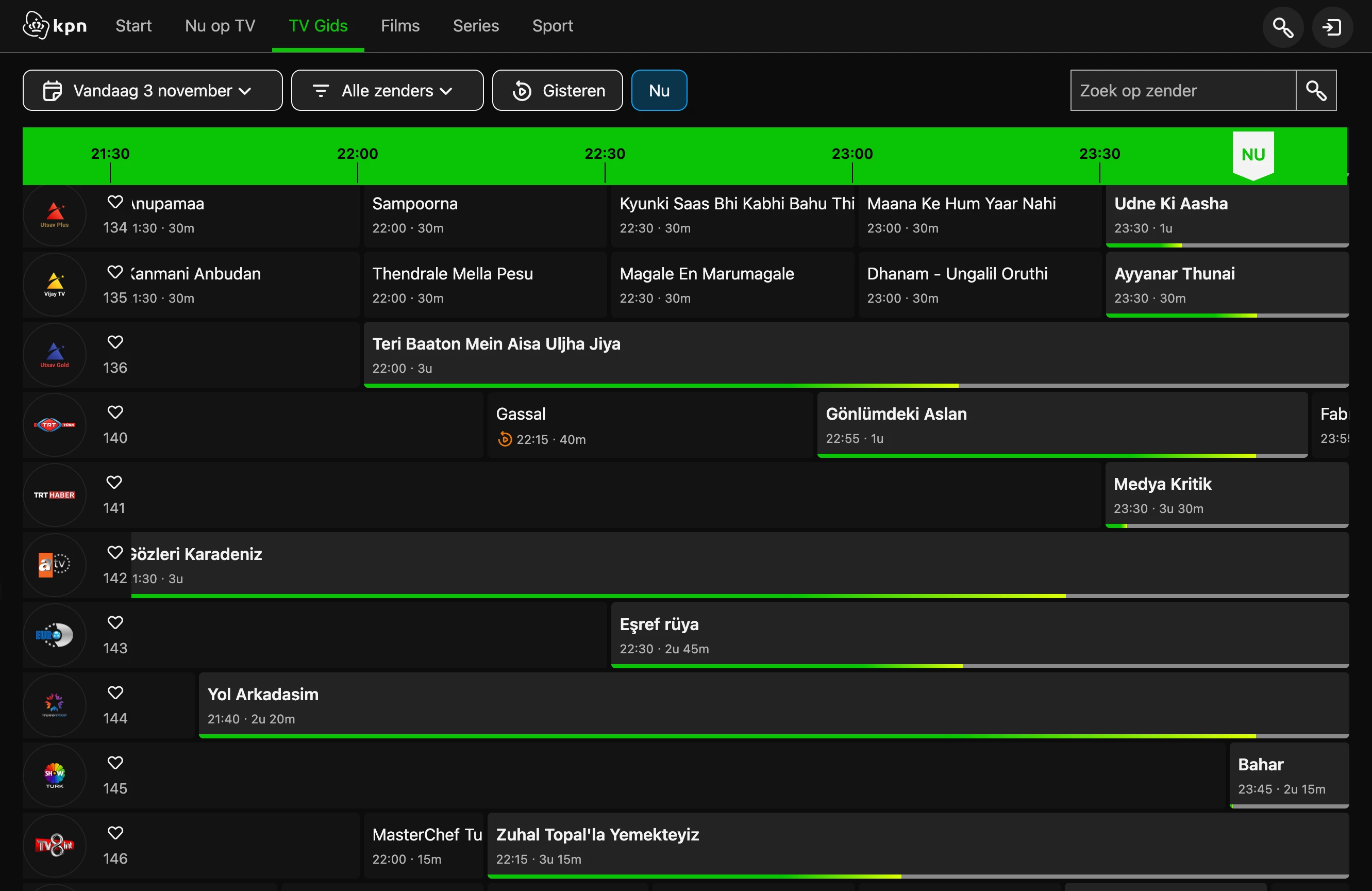Click the Utsav Plus channel logo

pyautogui.click(x=55, y=215)
